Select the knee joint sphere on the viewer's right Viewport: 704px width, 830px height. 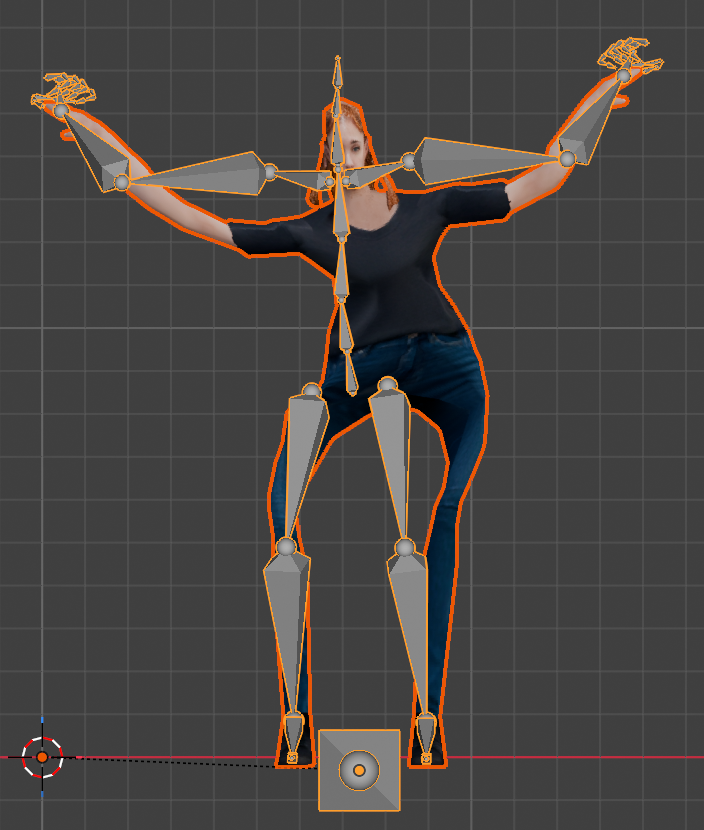(x=404, y=547)
